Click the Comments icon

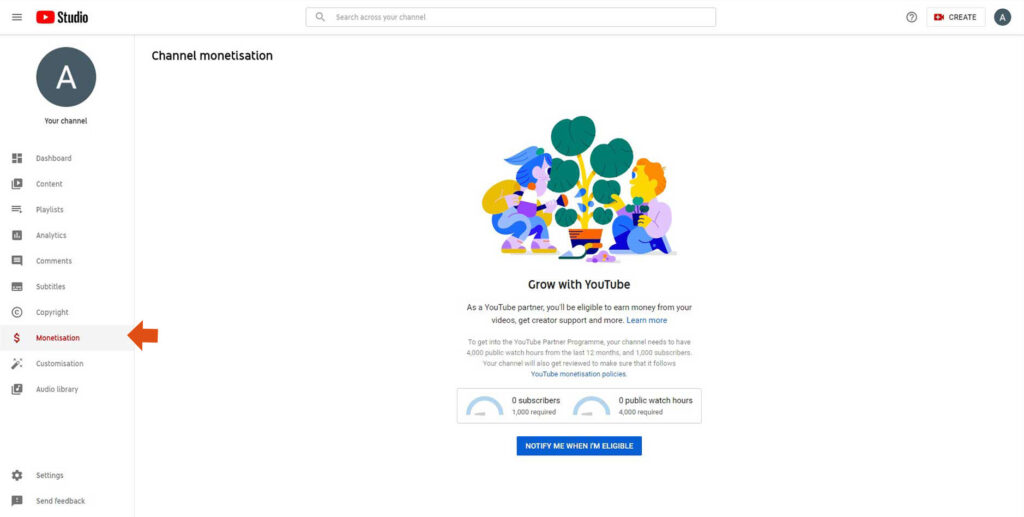click(x=17, y=261)
